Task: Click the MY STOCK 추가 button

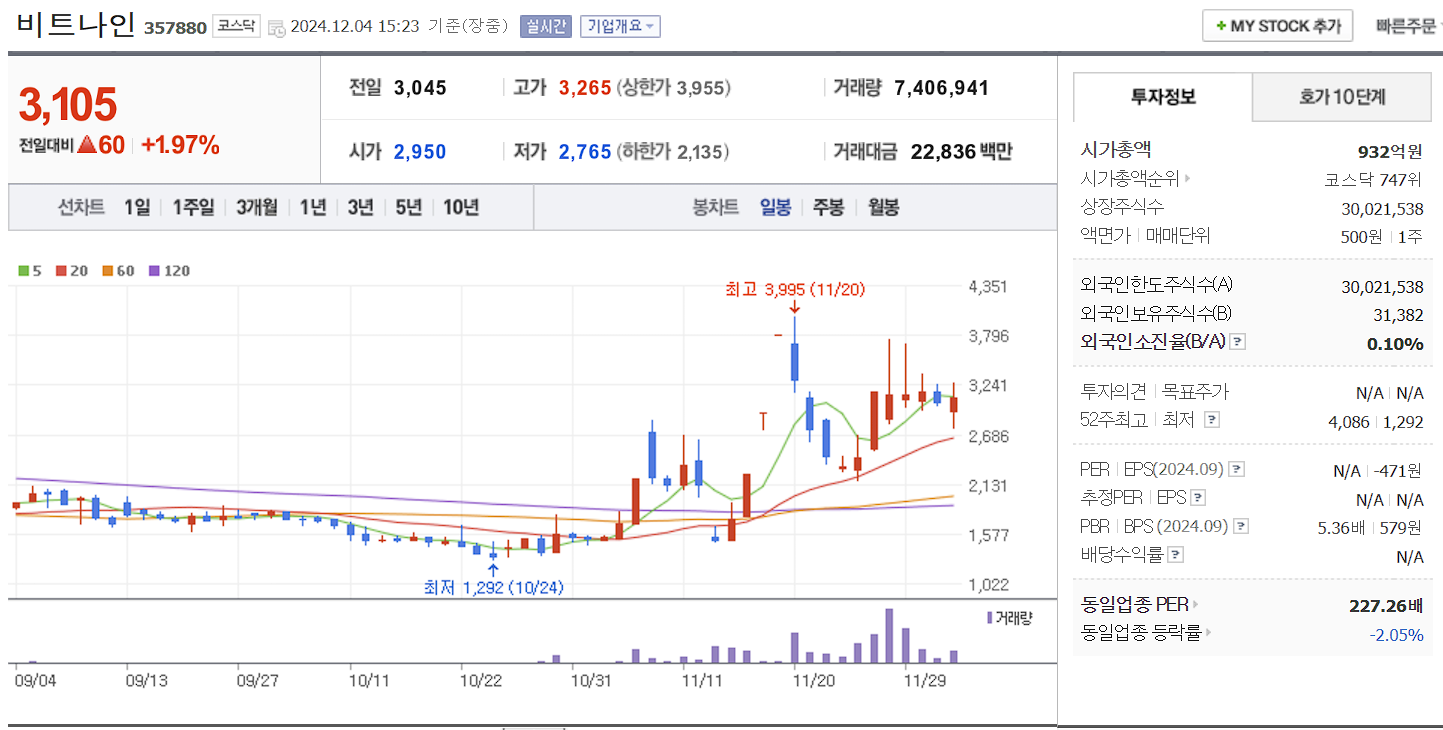Action: tap(1277, 25)
